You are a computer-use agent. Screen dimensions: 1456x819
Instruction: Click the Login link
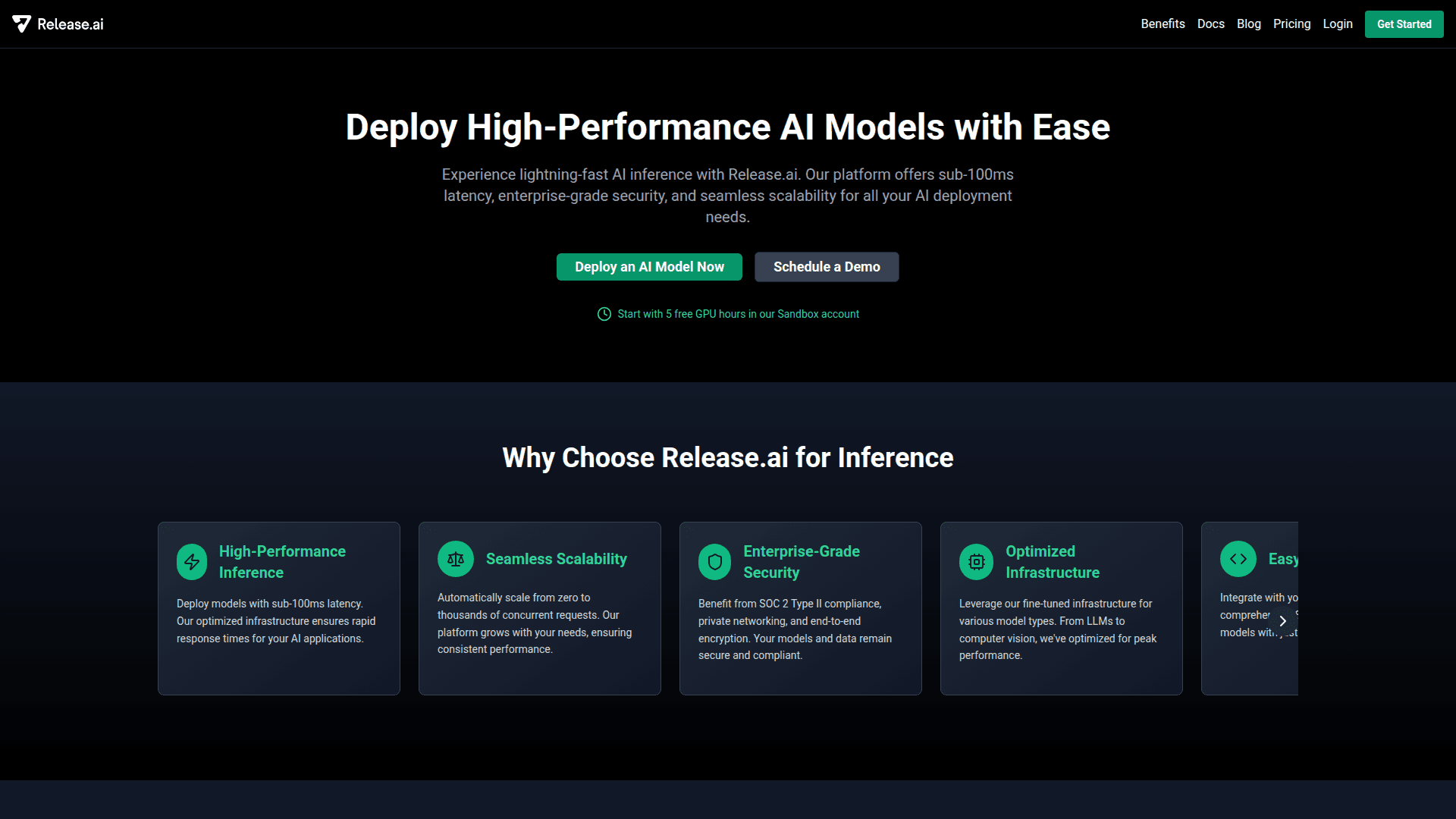(x=1338, y=24)
